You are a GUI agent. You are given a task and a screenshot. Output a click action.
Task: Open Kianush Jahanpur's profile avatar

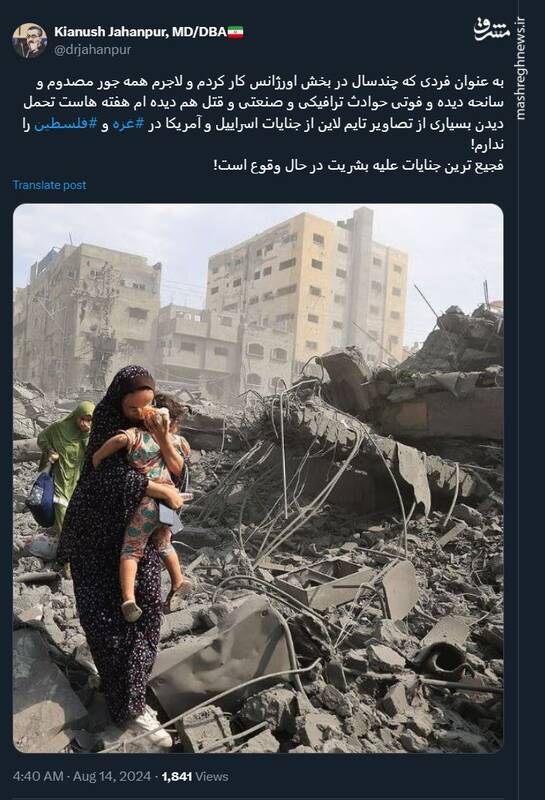(30, 40)
